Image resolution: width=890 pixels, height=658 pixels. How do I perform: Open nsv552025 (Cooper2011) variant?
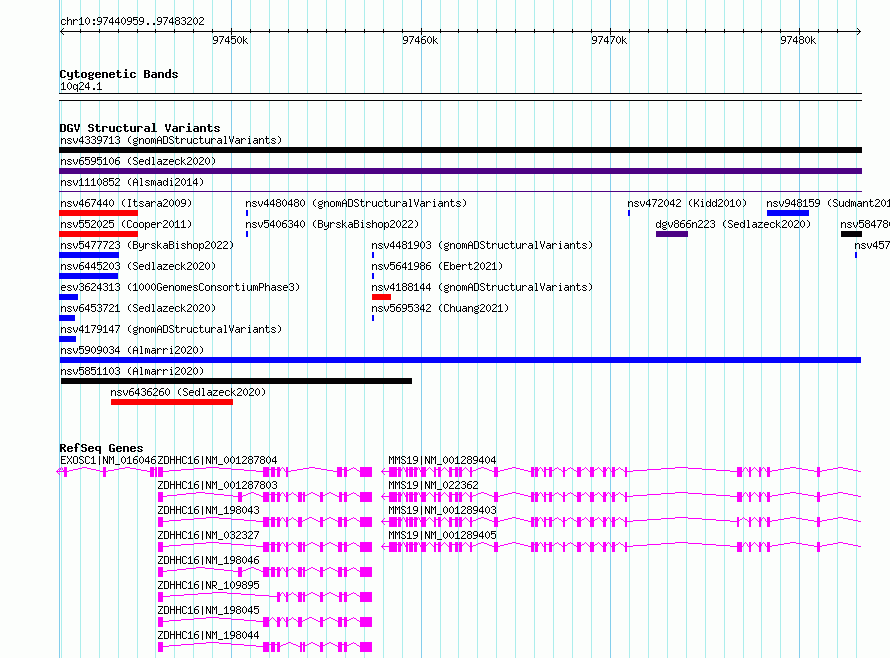pos(126,224)
